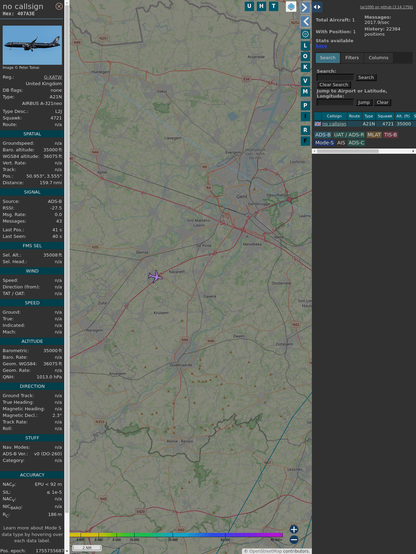Click the Clear Search button

click(334, 85)
